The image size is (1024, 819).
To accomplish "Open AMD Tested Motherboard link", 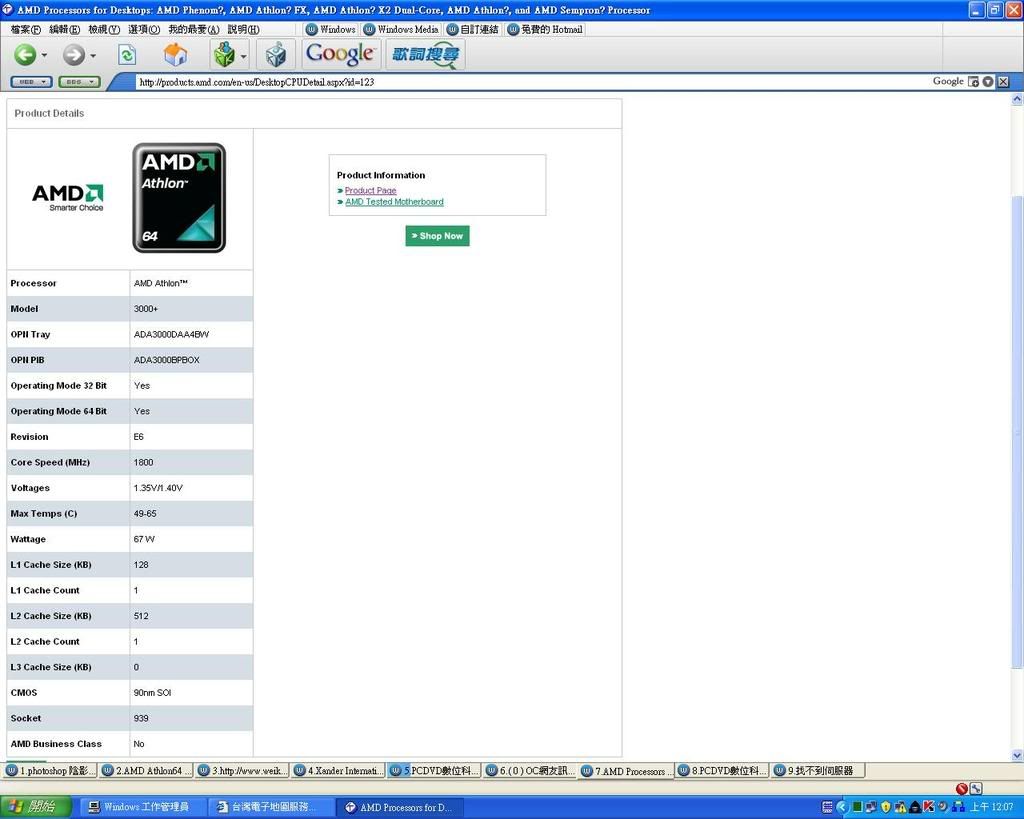I will tap(394, 202).
